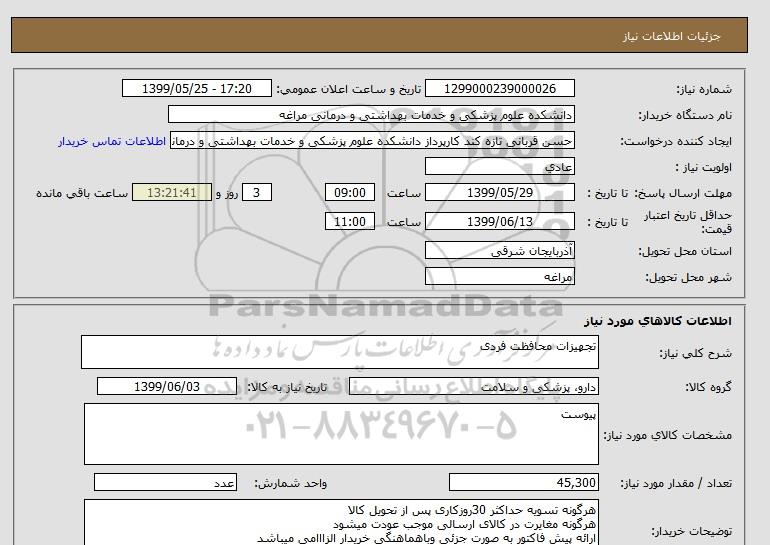Viewport: 770px width, 545px height.
Task: Click the گروه کالا label
Action: click(x=709, y=387)
